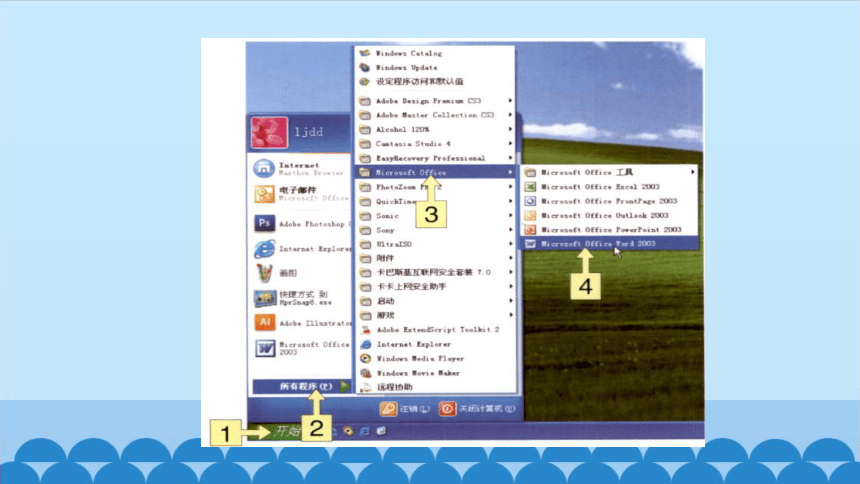Screen dimensions: 860x484
Task: Open the Startup (启动) folder
Action: tap(435, 301)
